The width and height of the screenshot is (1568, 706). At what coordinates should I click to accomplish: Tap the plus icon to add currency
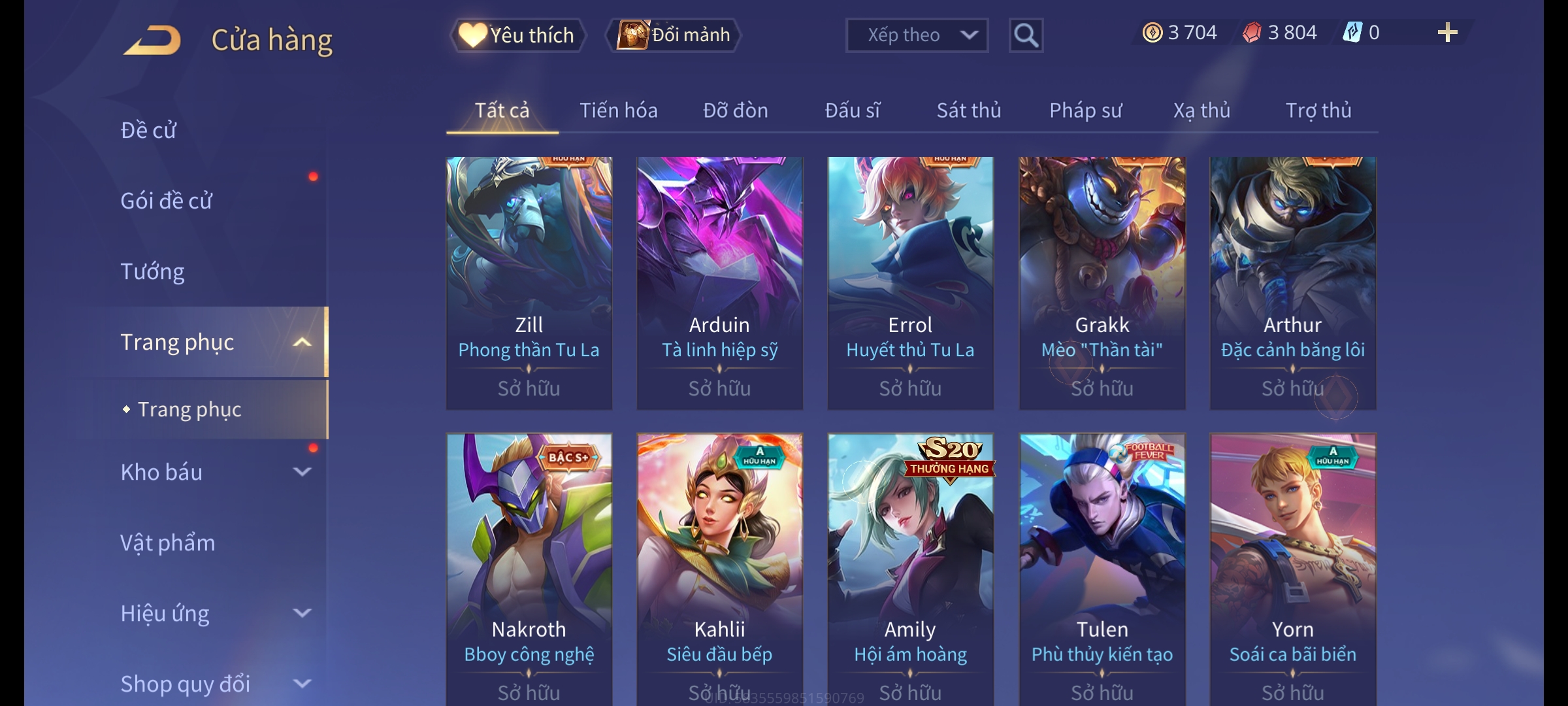1447,33
